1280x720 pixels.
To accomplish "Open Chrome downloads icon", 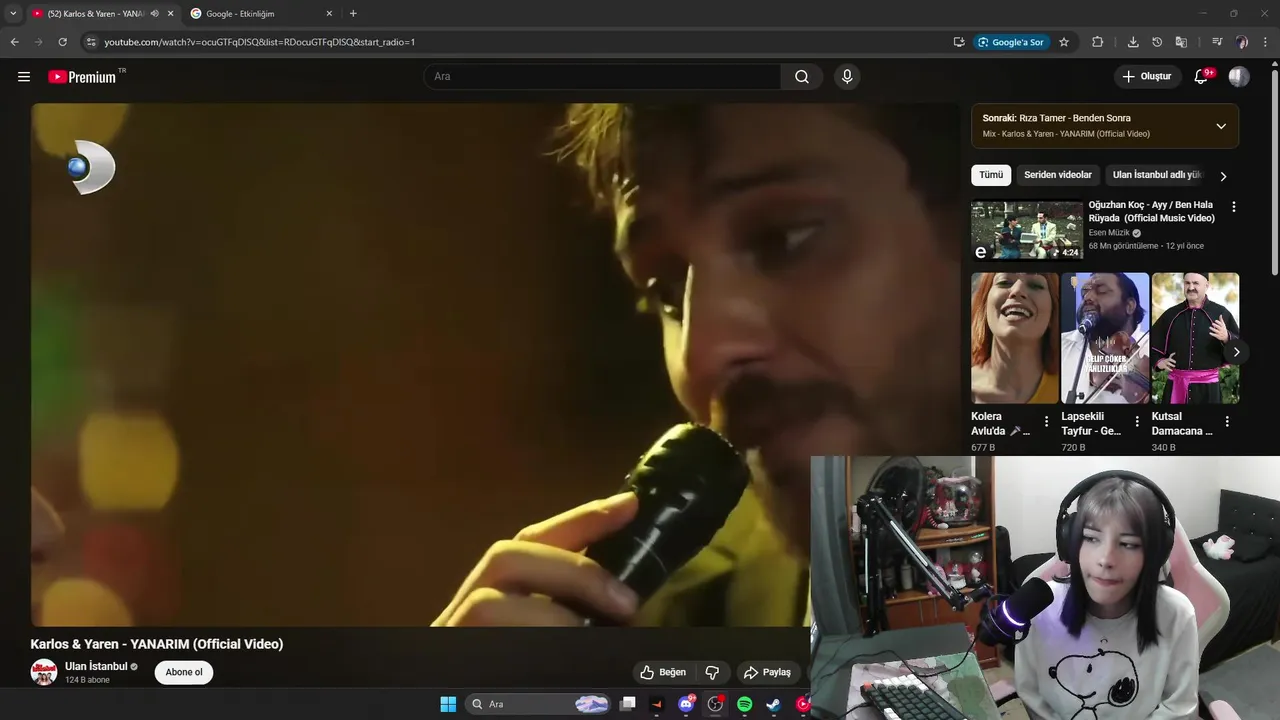I will click(x=1133, y=42).
